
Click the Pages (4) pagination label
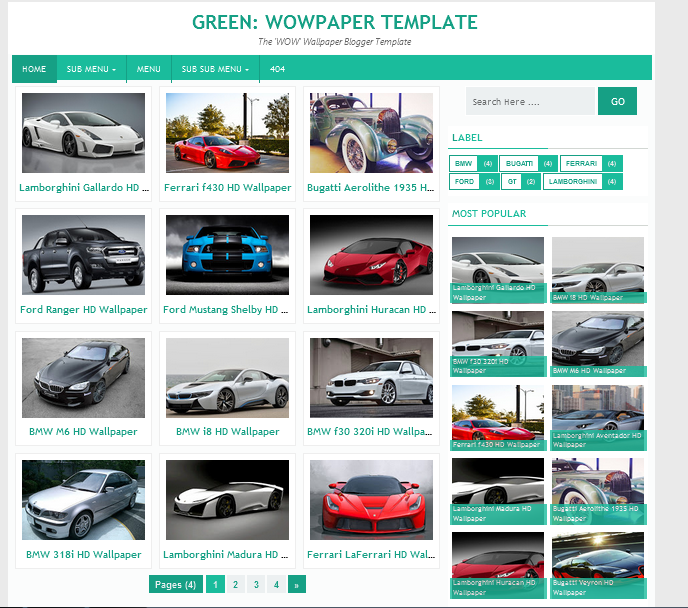[x=176, y=584]
